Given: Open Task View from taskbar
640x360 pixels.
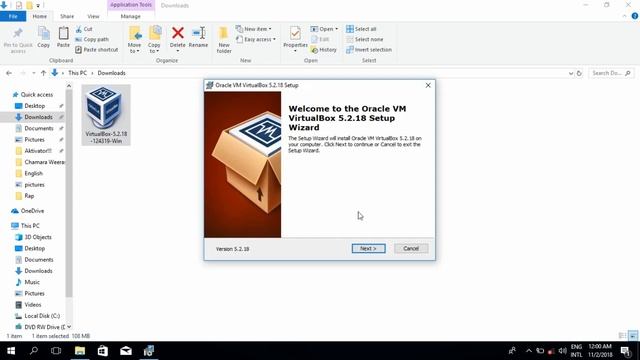Looking at the screenshot, I should [56, 351].
